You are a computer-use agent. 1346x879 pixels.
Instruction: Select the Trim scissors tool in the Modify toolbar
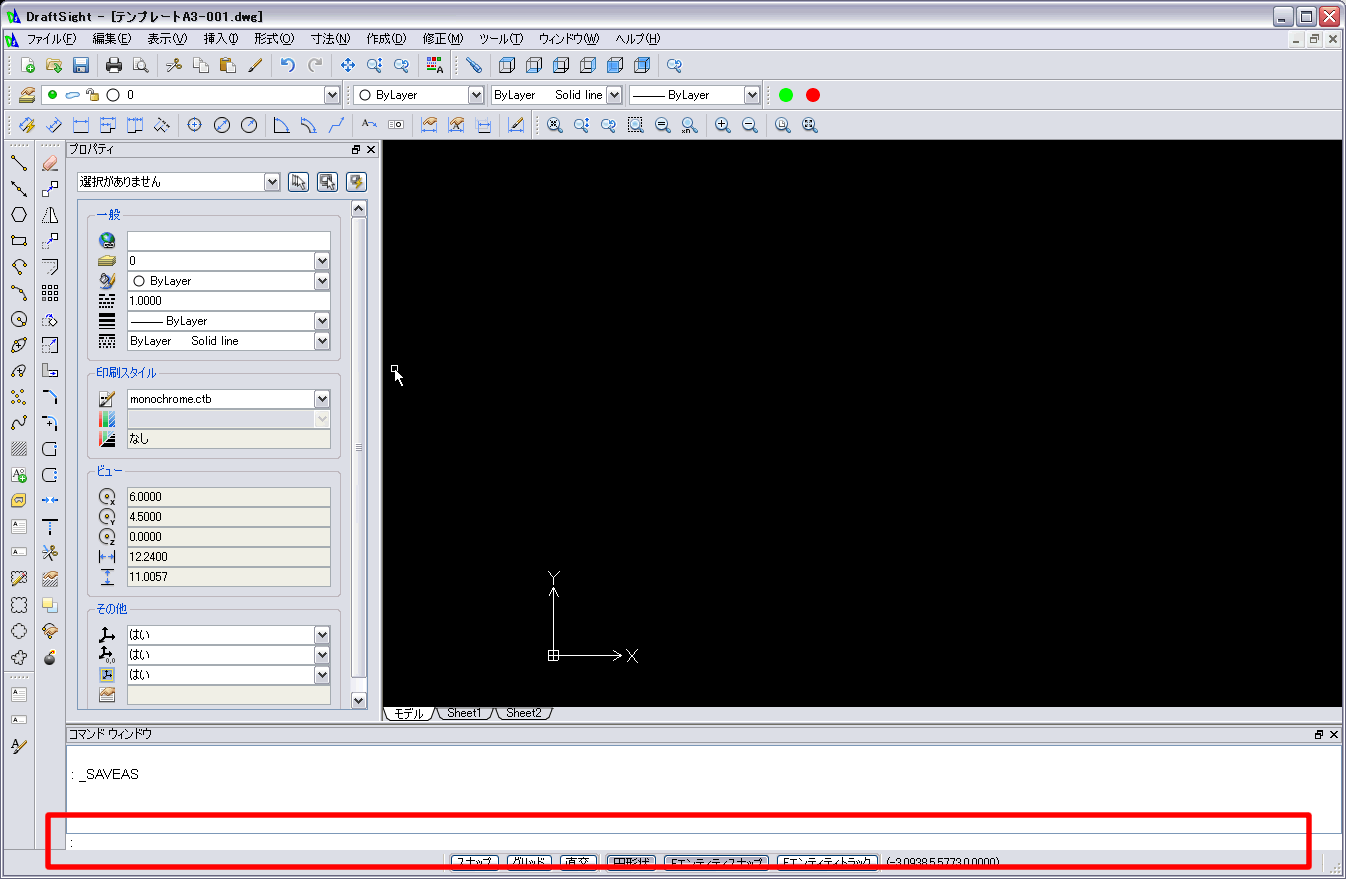click(50, 552)
